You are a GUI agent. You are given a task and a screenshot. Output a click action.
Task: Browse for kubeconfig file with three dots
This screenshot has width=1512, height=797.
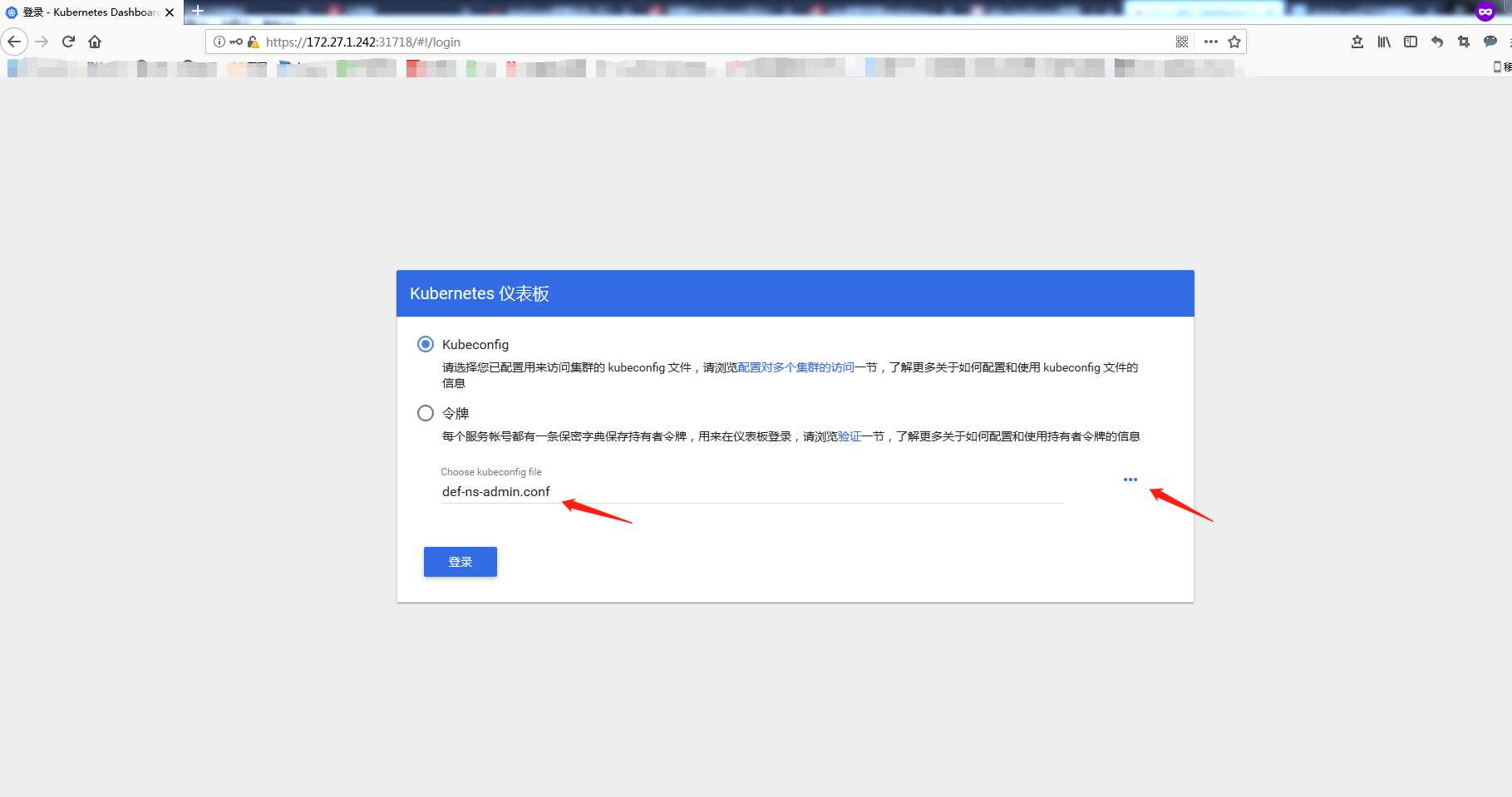(1130, 480)
